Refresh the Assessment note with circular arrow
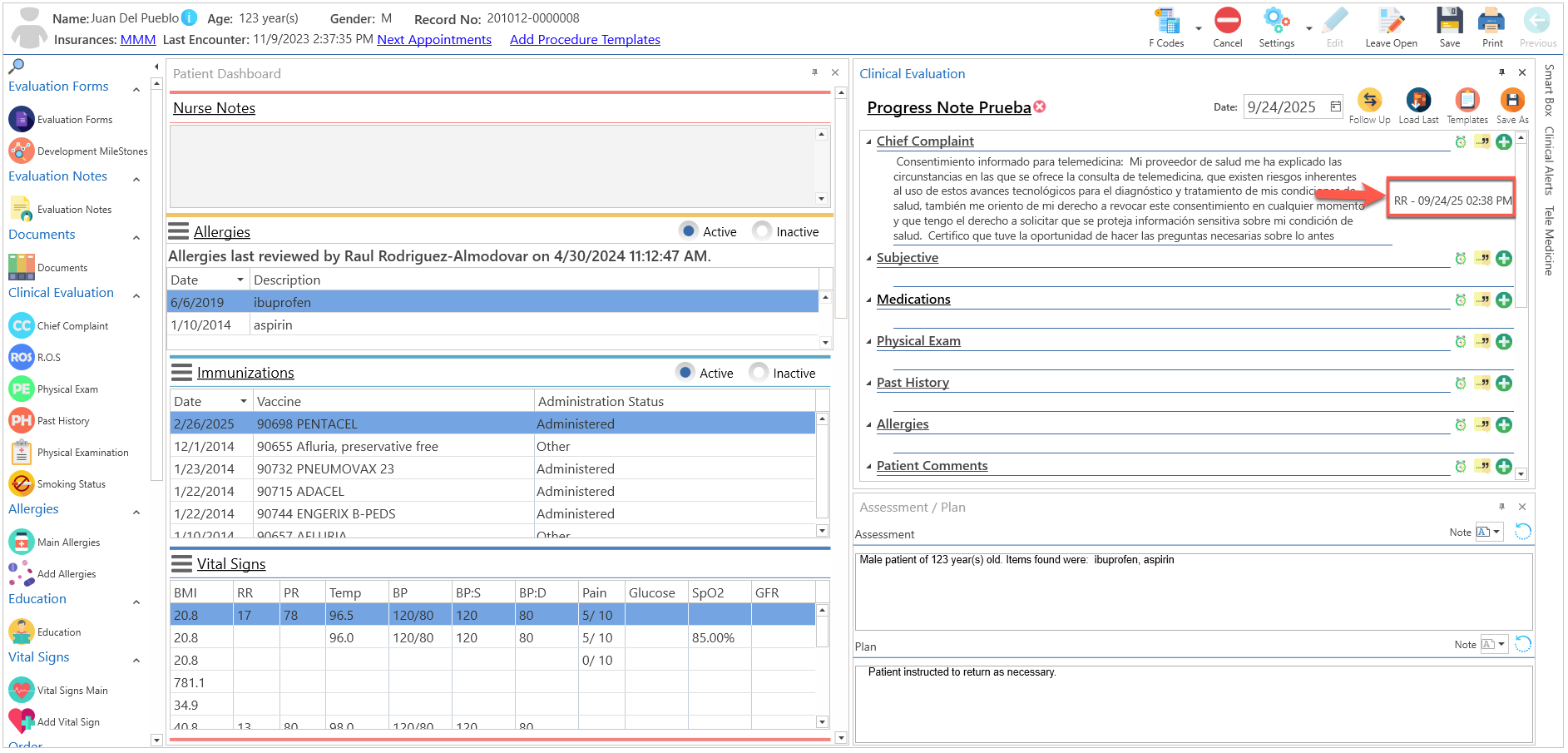This screenshot has height=753, width=1568. click(x=1523, y=532)
